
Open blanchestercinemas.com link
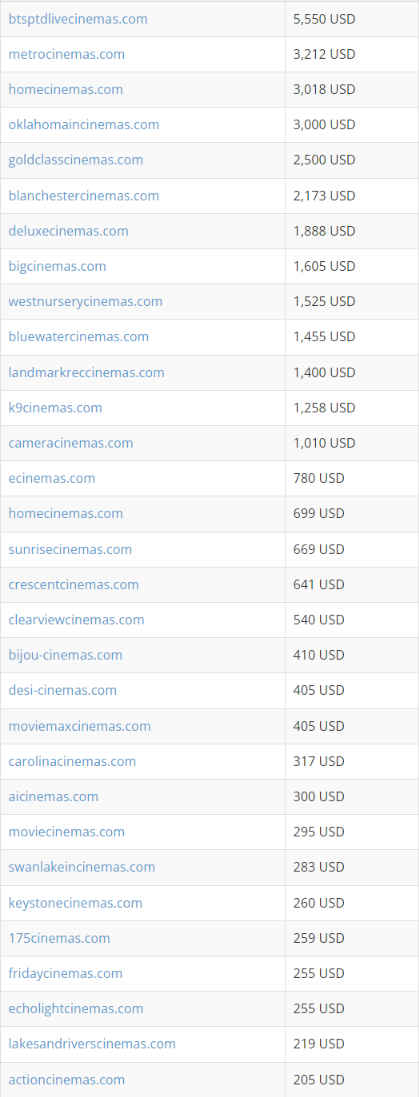(84, 196)
